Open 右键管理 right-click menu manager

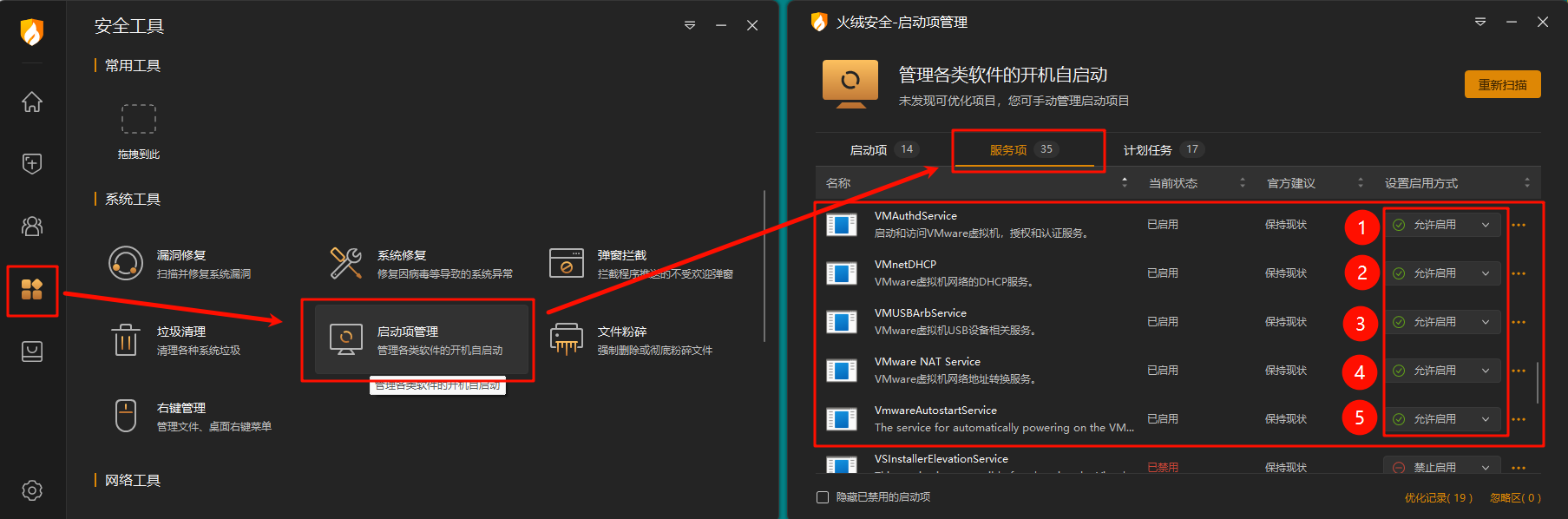[x=193, y=417]
